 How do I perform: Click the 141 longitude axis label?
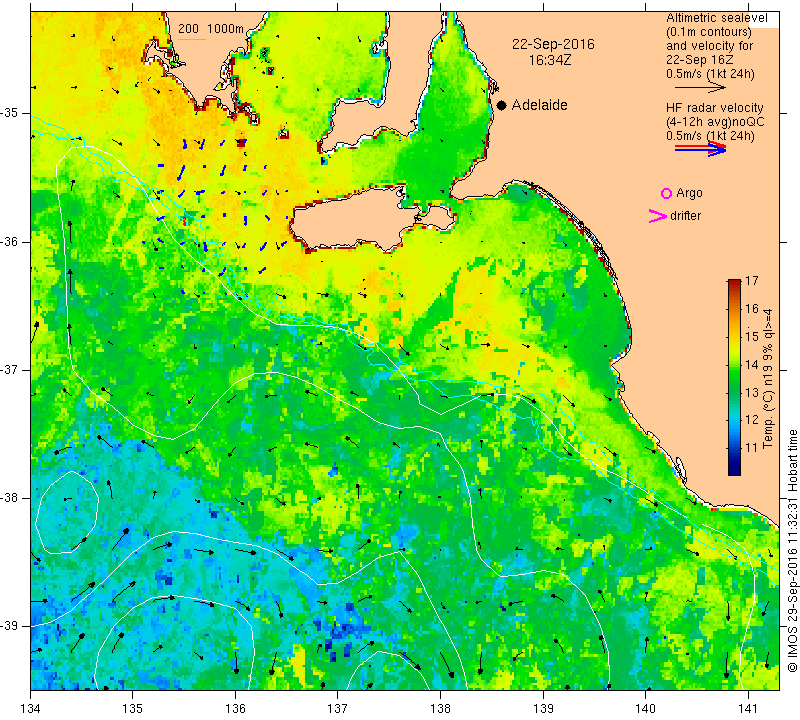(x=748, y=709)
